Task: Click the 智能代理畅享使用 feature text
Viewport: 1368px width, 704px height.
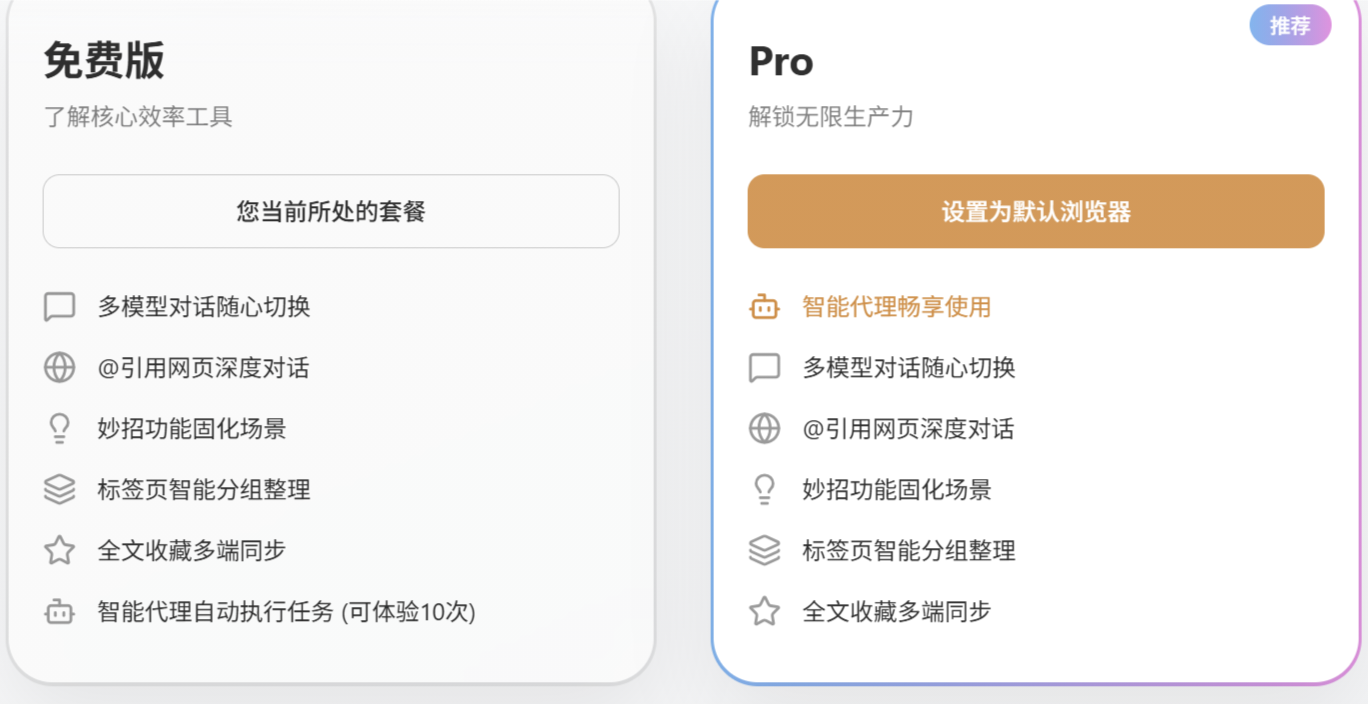Action: click(x=896, y=307)
